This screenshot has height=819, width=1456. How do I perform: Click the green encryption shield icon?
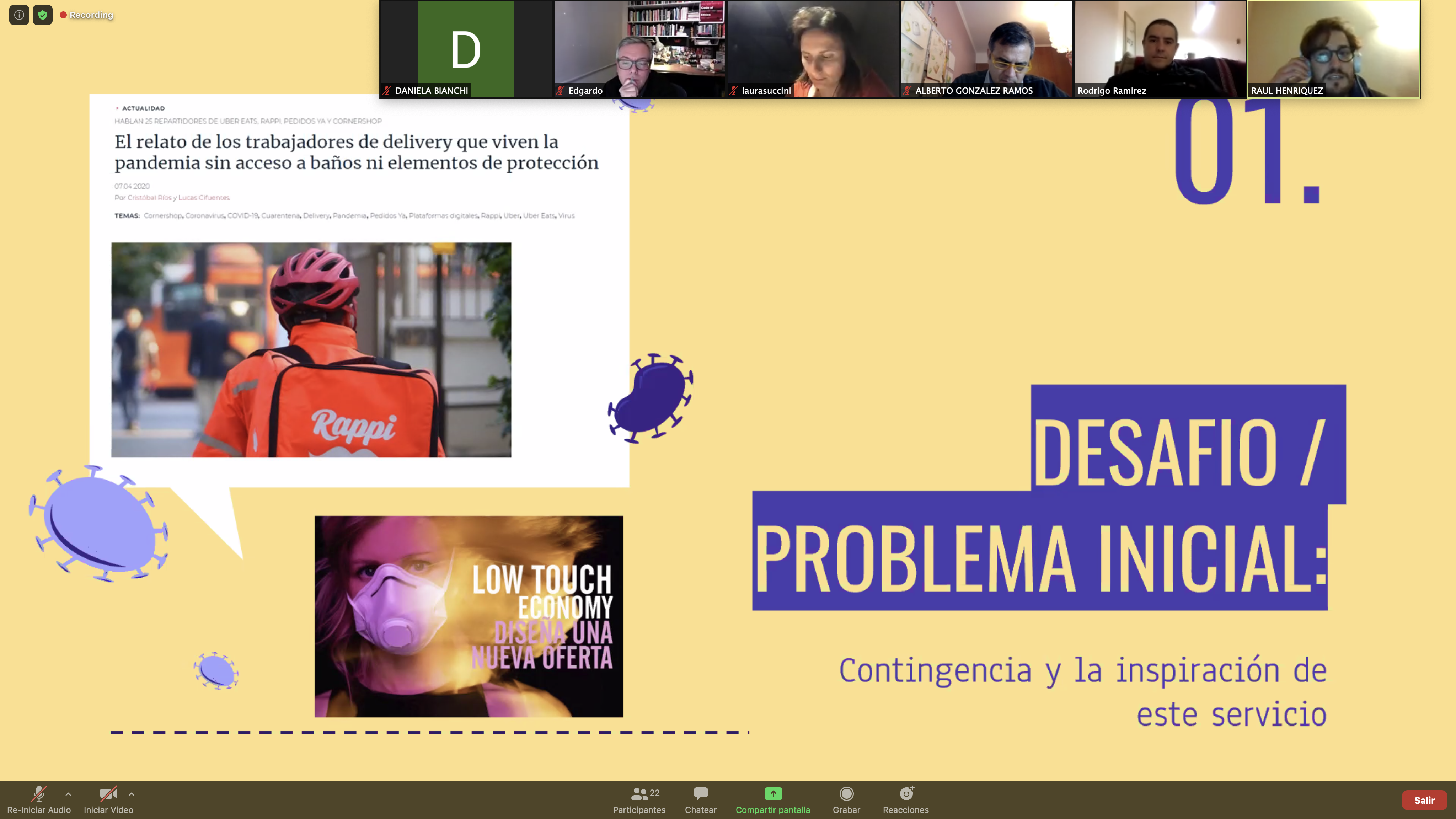tap(42, 15)
